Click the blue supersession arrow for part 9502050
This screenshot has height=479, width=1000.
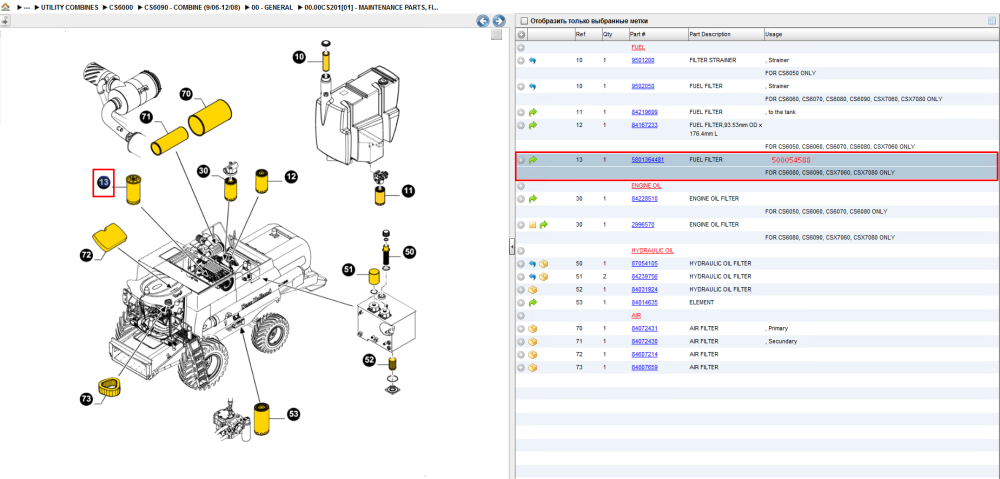(533, 86)
